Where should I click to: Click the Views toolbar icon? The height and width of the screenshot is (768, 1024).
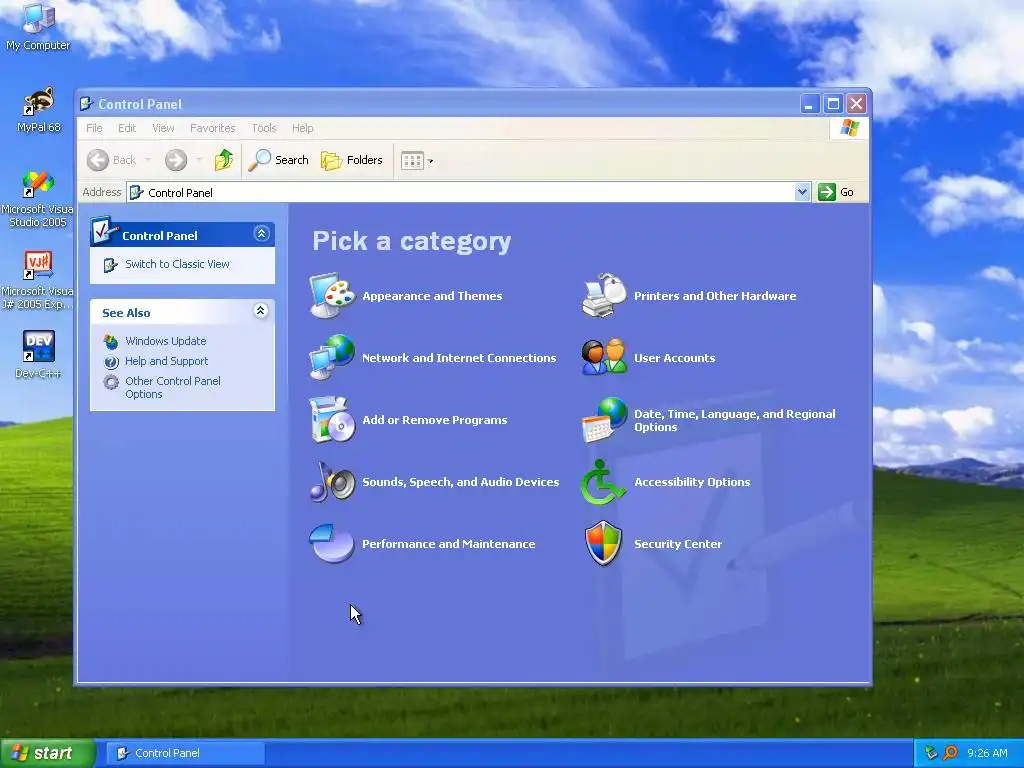point(412,161)
